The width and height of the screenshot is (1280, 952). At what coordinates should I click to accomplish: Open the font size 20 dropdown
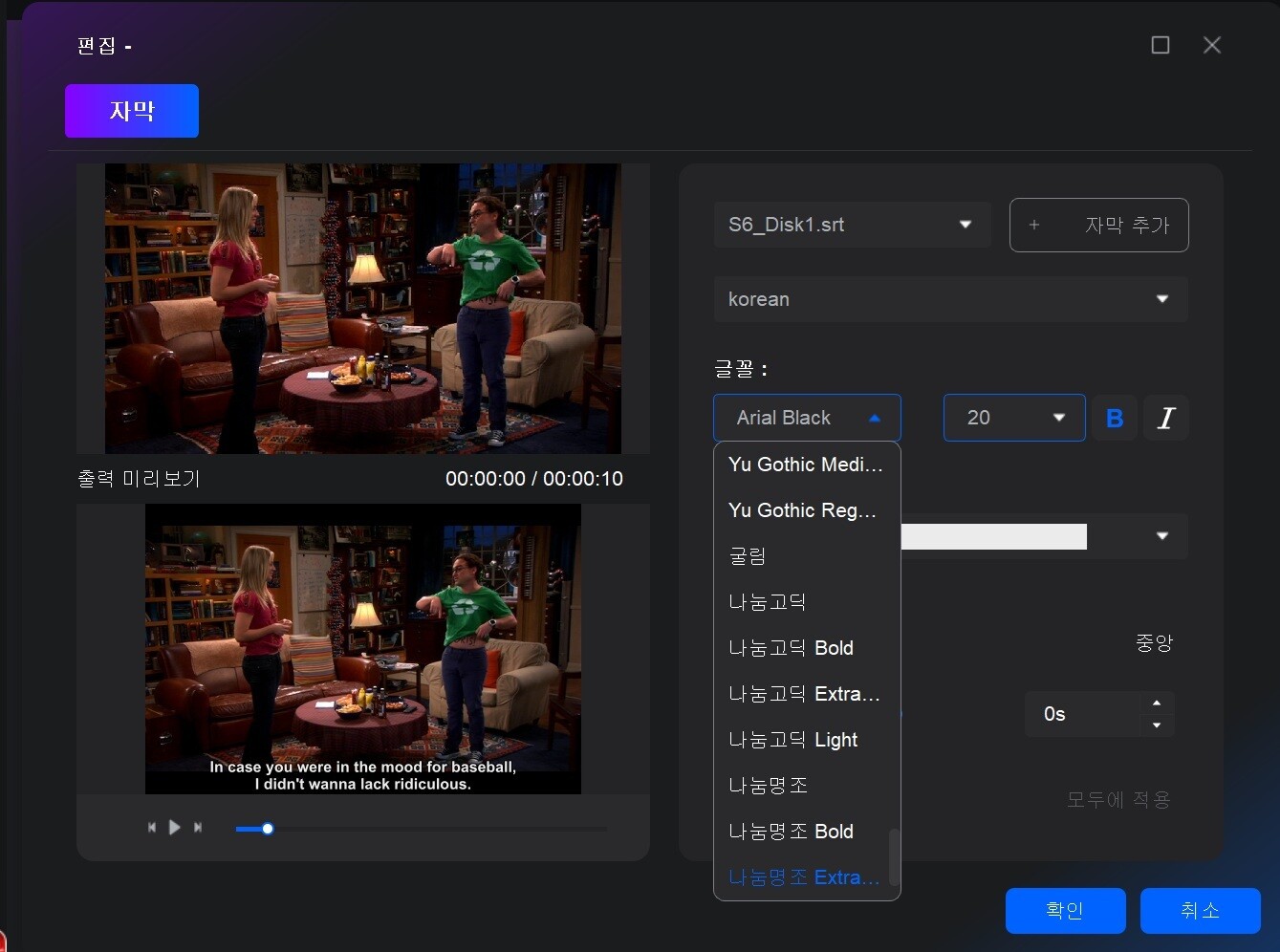coord(1013,418)
